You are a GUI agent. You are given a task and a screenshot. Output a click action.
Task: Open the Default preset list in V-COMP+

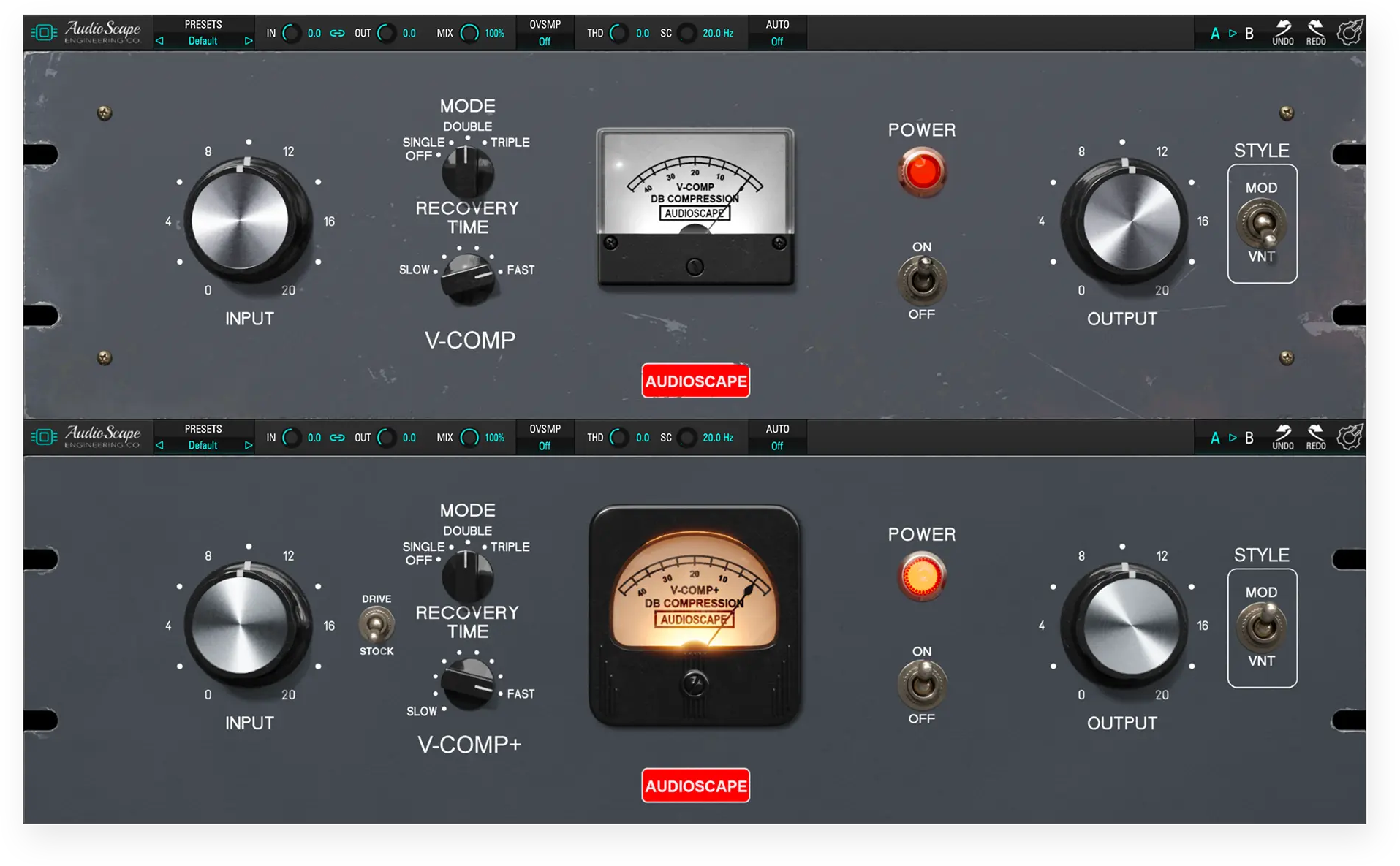coord(203,445)
